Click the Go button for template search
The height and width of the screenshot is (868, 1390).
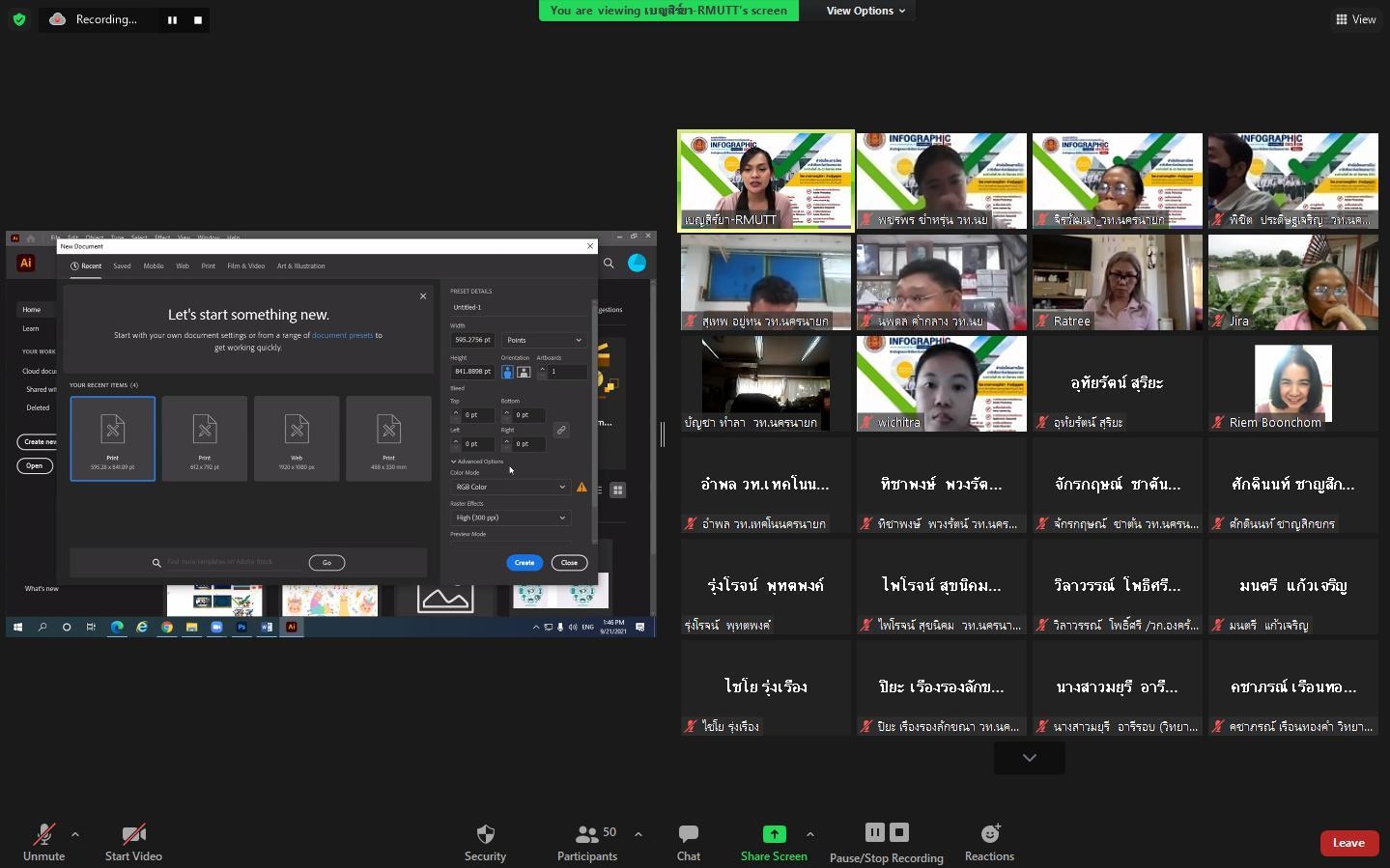point(326,563)
